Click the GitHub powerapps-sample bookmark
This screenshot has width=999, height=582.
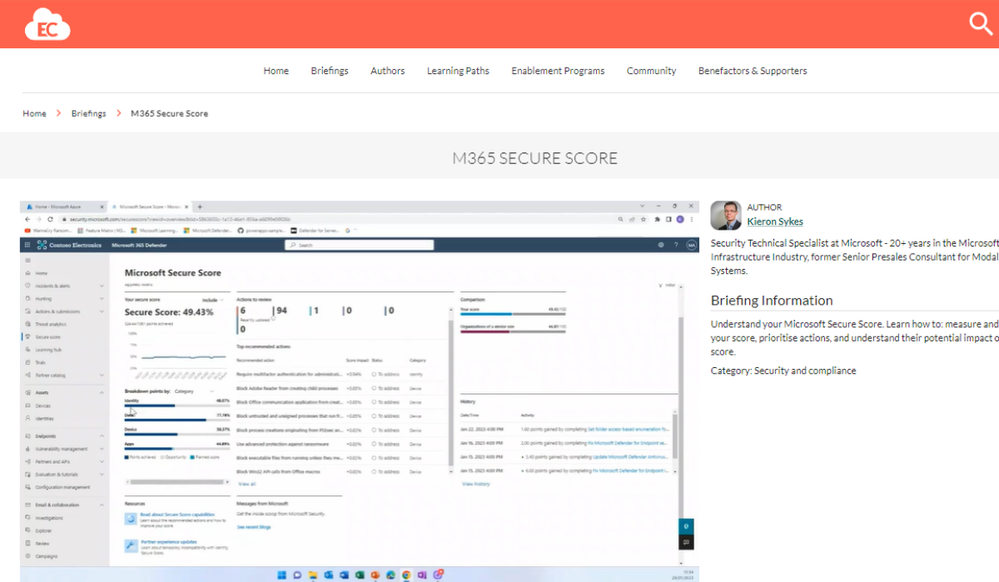point(261,231)
